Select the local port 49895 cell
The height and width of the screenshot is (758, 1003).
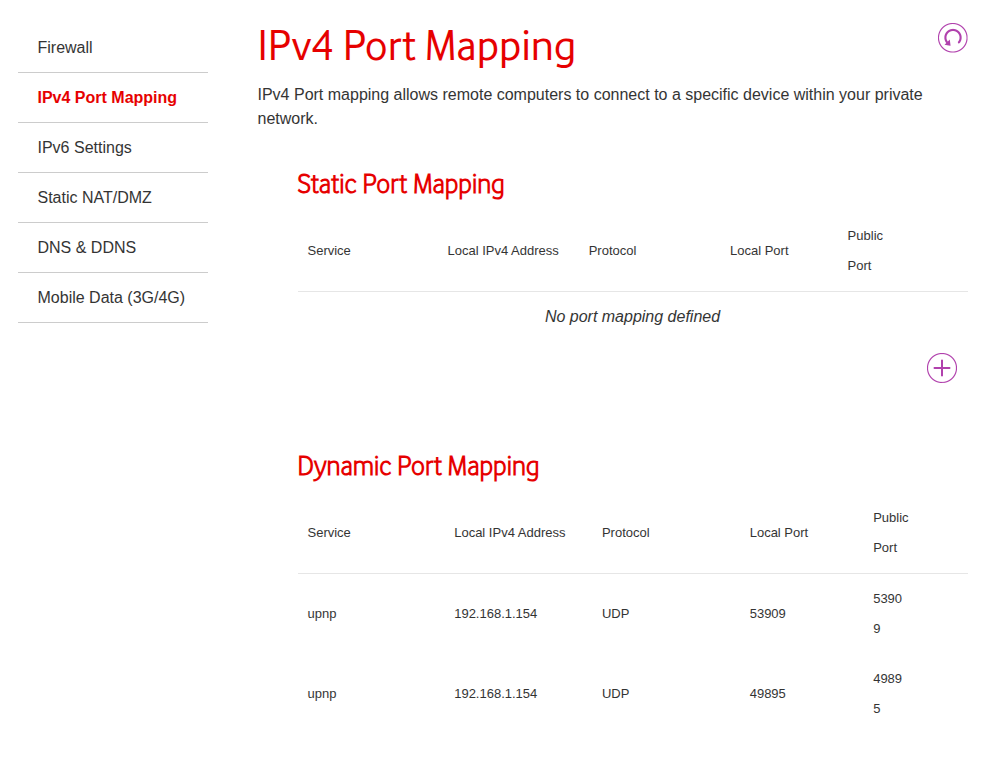point(767,694)
